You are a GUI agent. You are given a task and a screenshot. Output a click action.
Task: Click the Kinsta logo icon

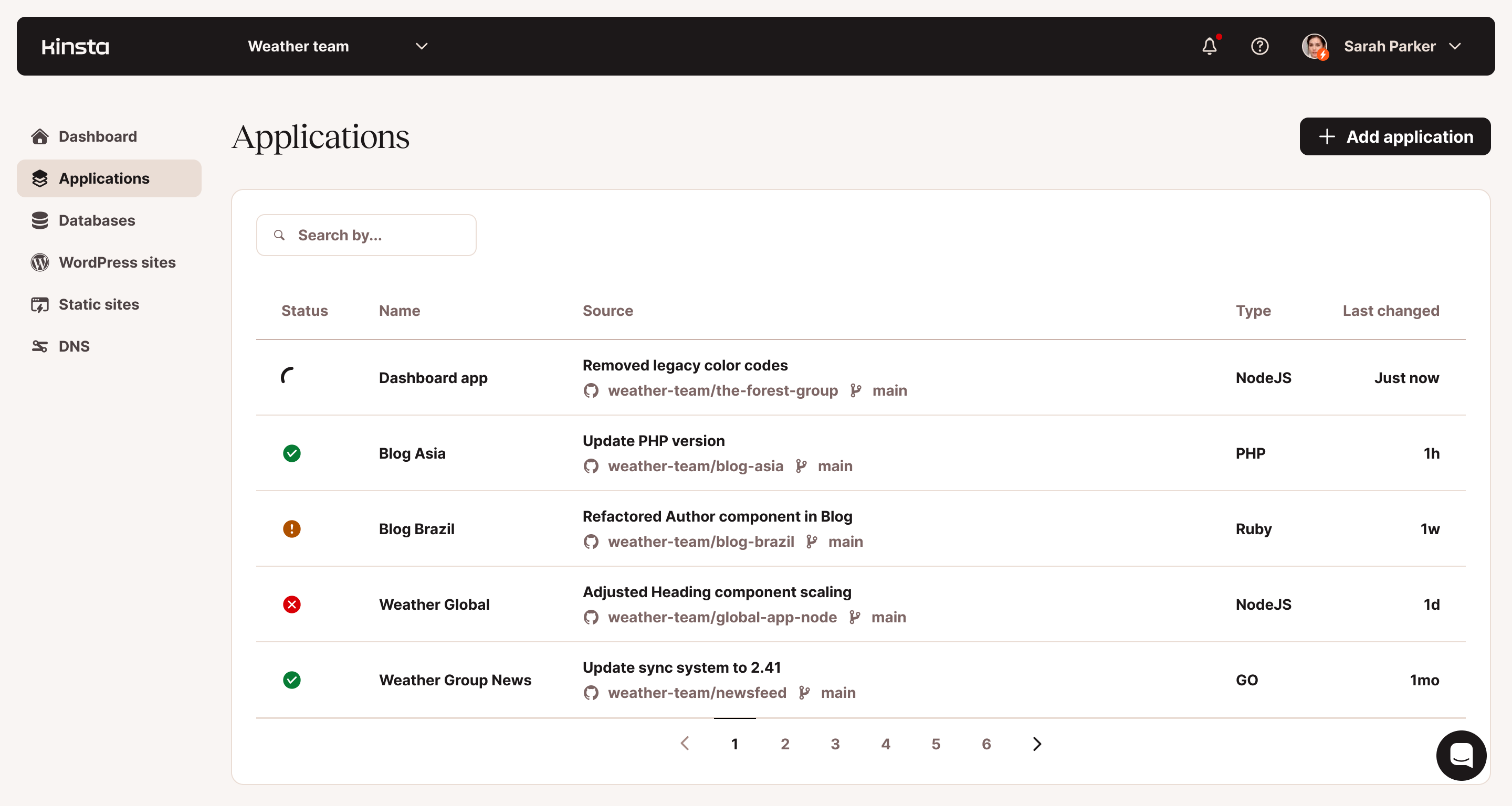pos(75,45)
